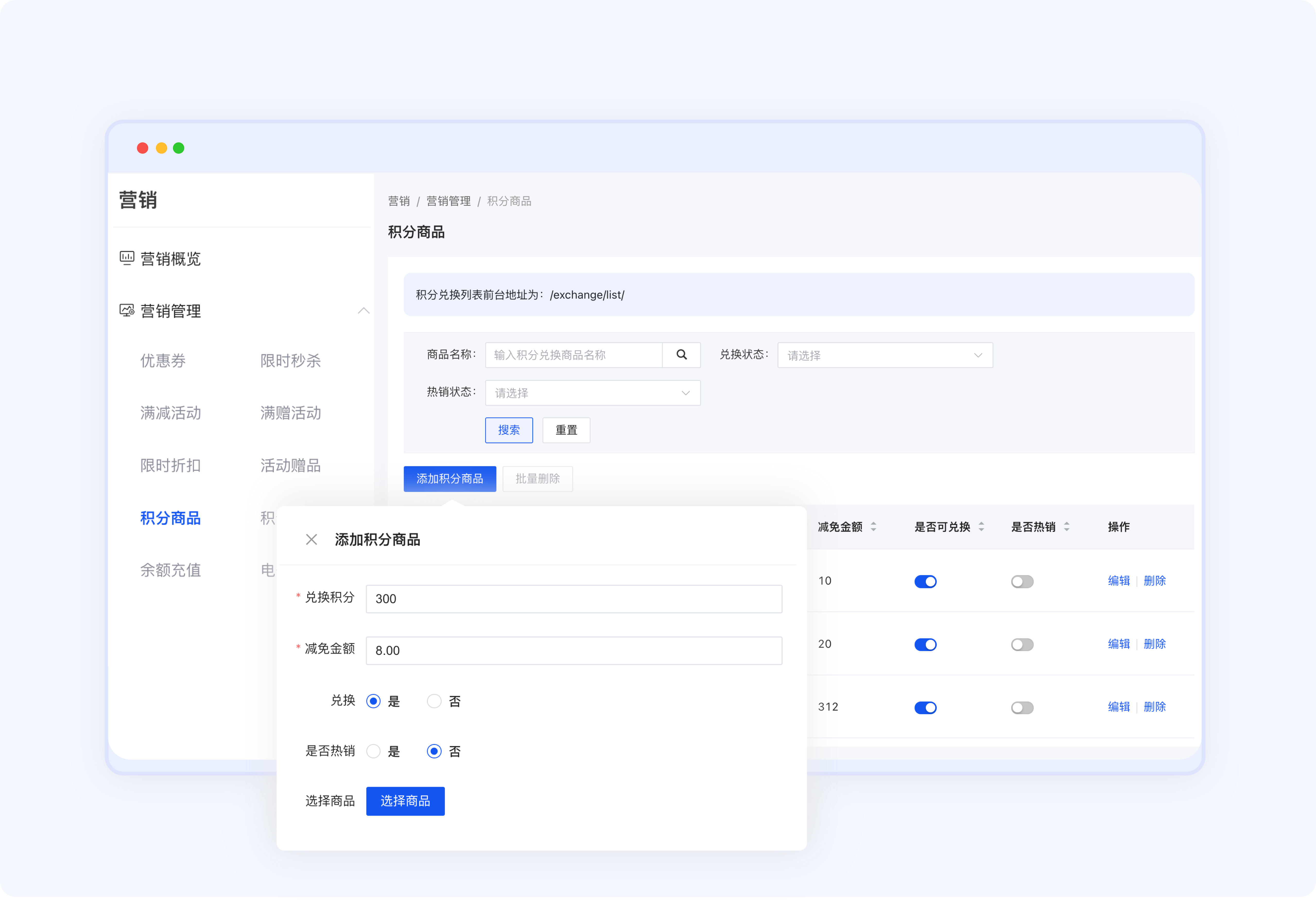This screenshot has height=900, width=1316.
Task: Click the red window close dot
Action: [143, 148]
